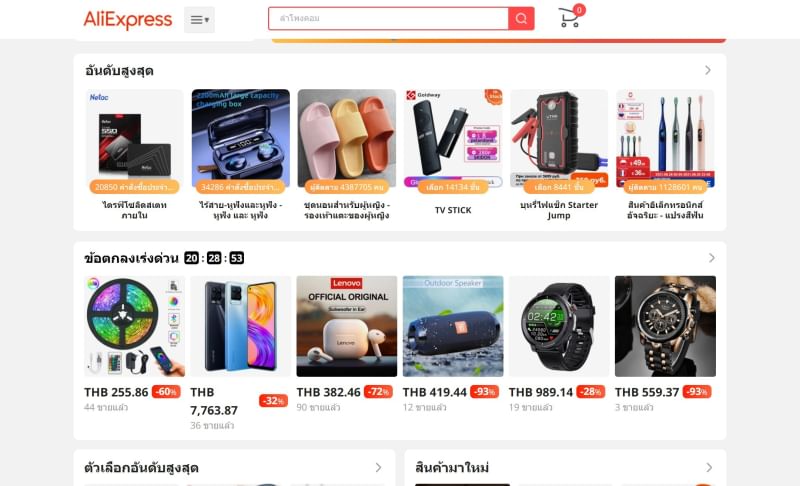Expand the อันดับสูงสุด section arrow
This screenshot has width=800, height=486.
coord(708,70)
